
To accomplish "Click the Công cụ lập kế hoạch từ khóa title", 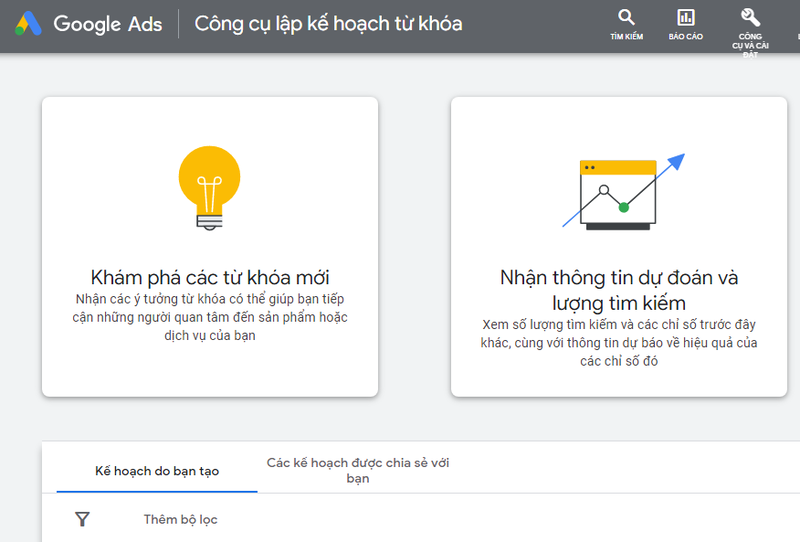I will click(x=328, y=24).
